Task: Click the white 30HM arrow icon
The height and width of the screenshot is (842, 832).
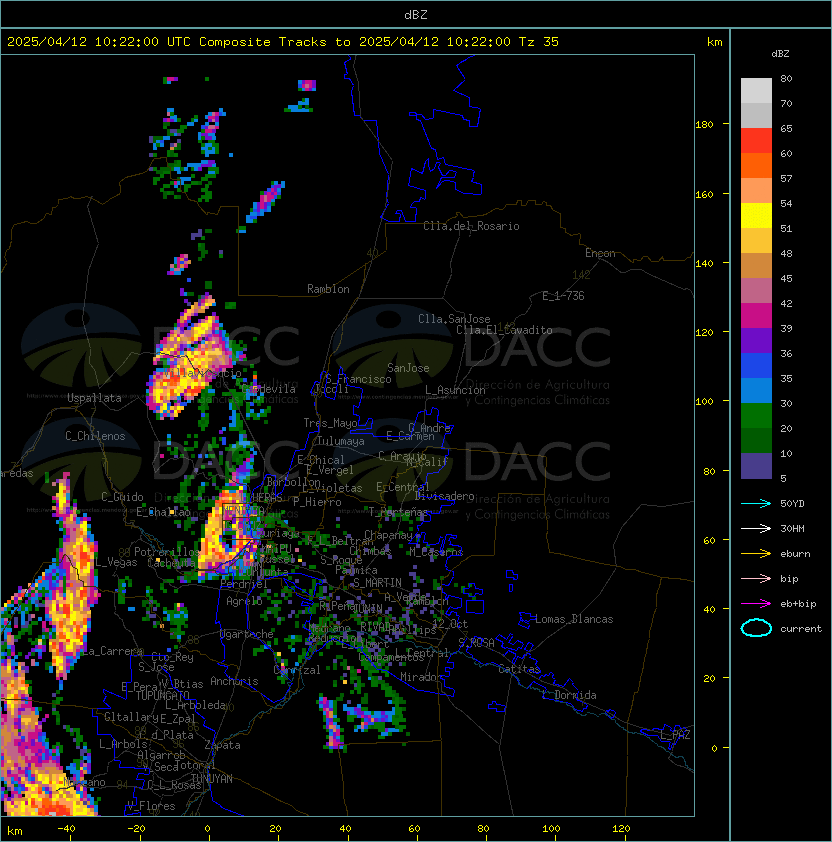Action: point(756,528)
